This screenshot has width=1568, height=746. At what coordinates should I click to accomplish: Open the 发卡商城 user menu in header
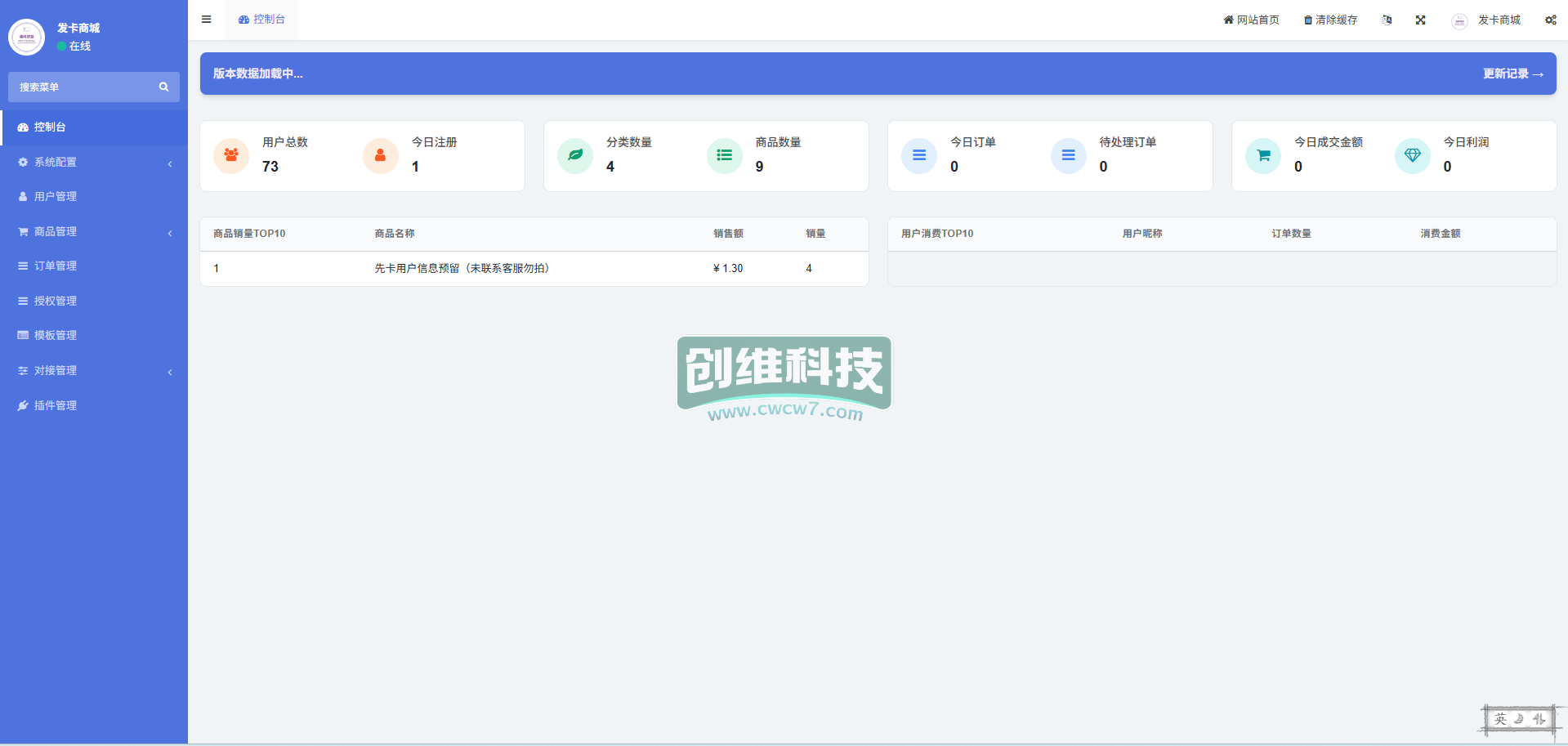coord(1486,20)
